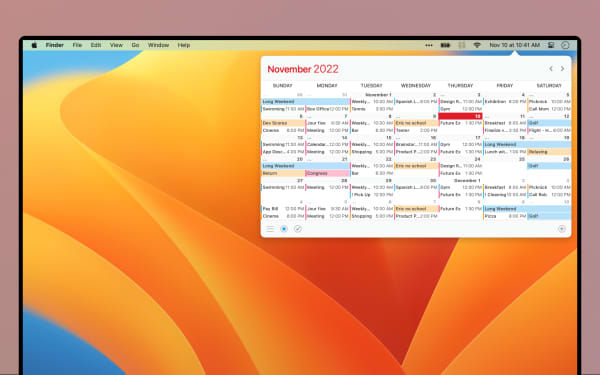Viewport: 600px width, 375px height.
Task: Open the Go menu
Action: 135,45
